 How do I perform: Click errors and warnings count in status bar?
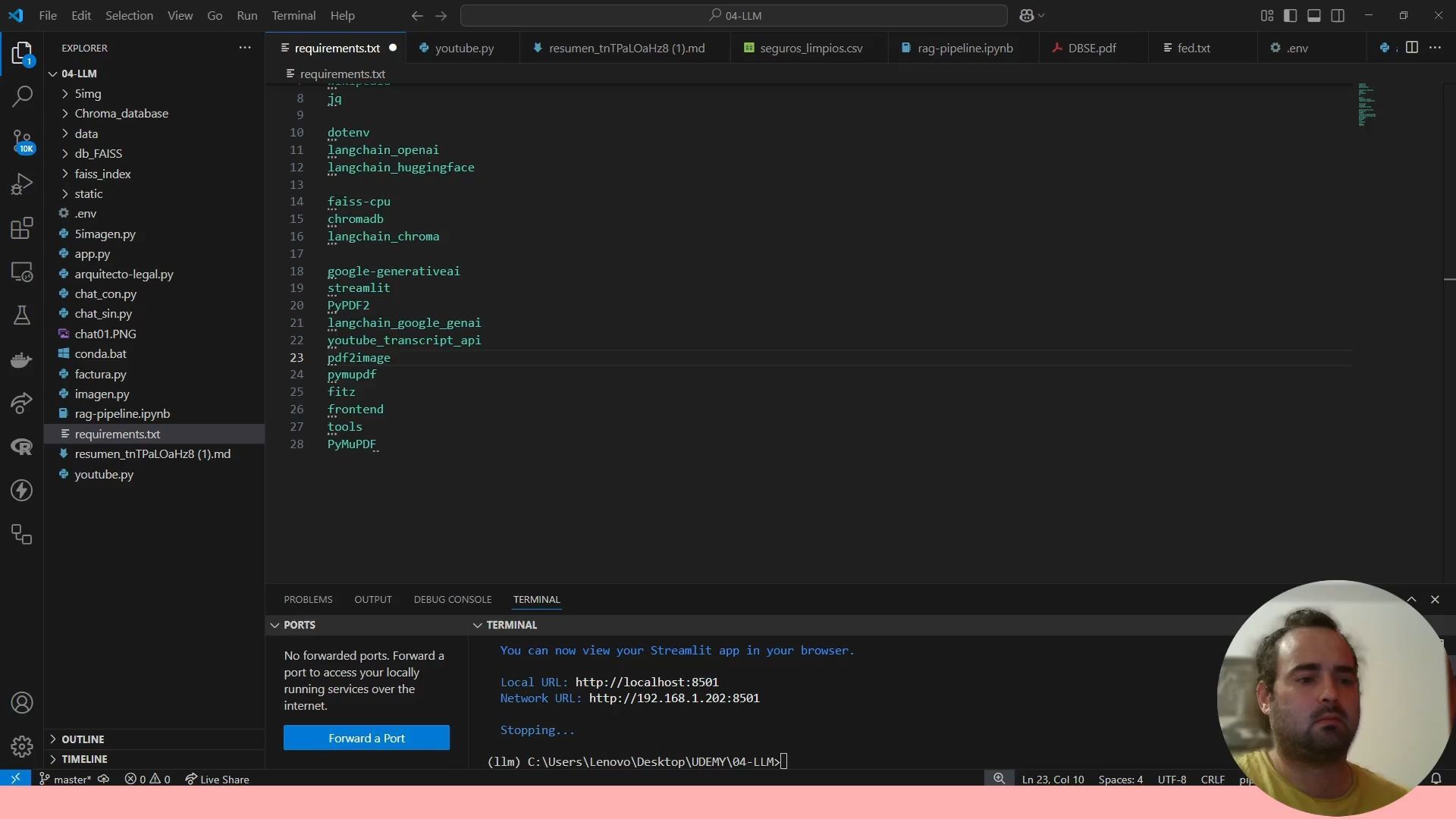coord(148,779)
